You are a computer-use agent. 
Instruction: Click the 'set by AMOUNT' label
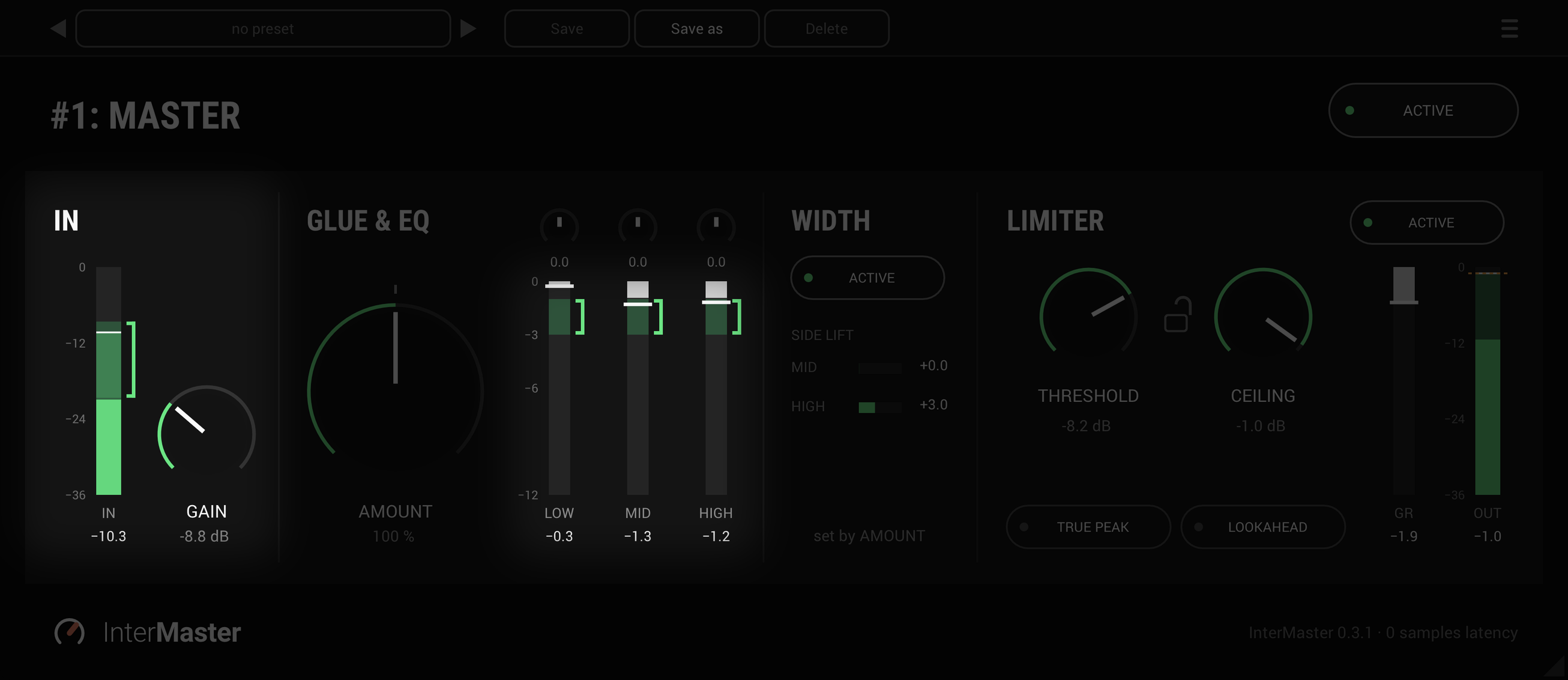(x=869, y=536)
